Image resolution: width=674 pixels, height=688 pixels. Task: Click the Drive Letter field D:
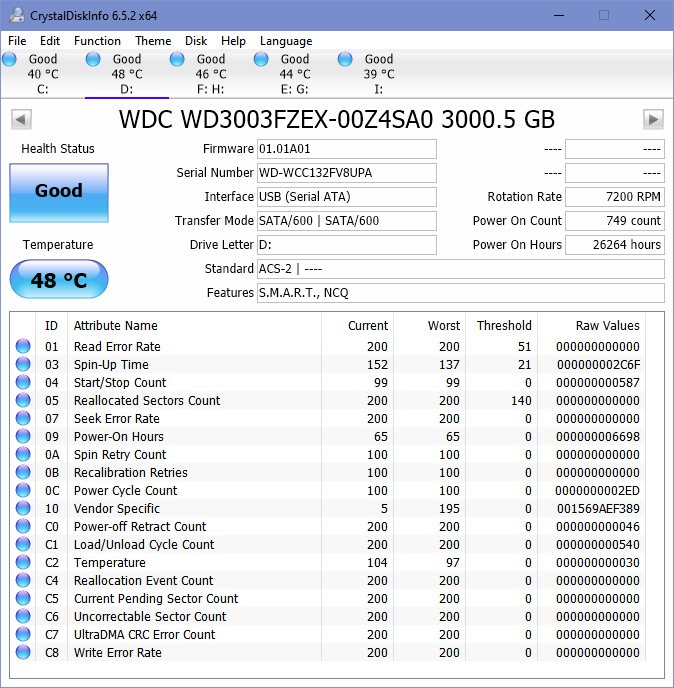(x=347, y=244)
